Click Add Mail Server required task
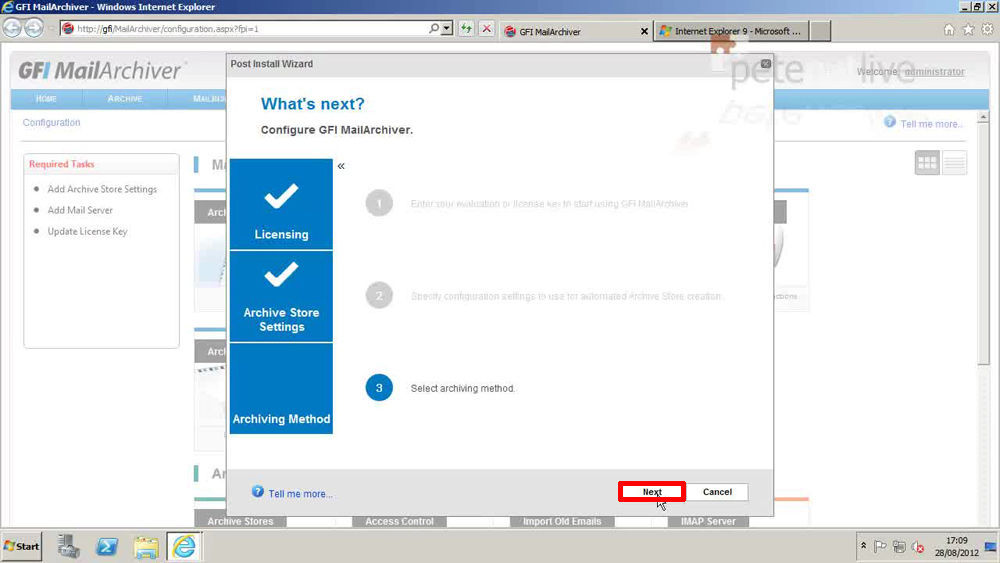Screen dimensions: 1000x563 [80, 210]
